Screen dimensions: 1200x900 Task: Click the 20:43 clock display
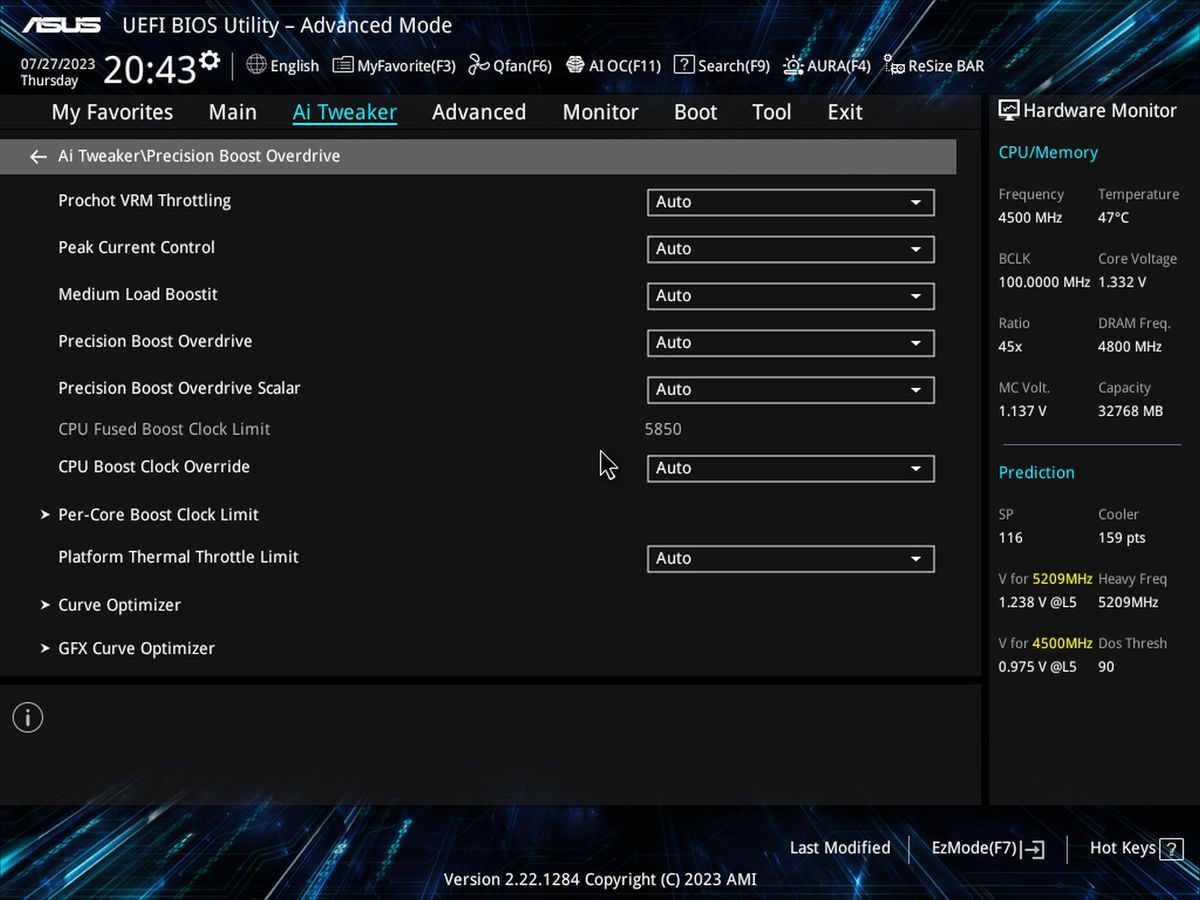pos(149,70)
